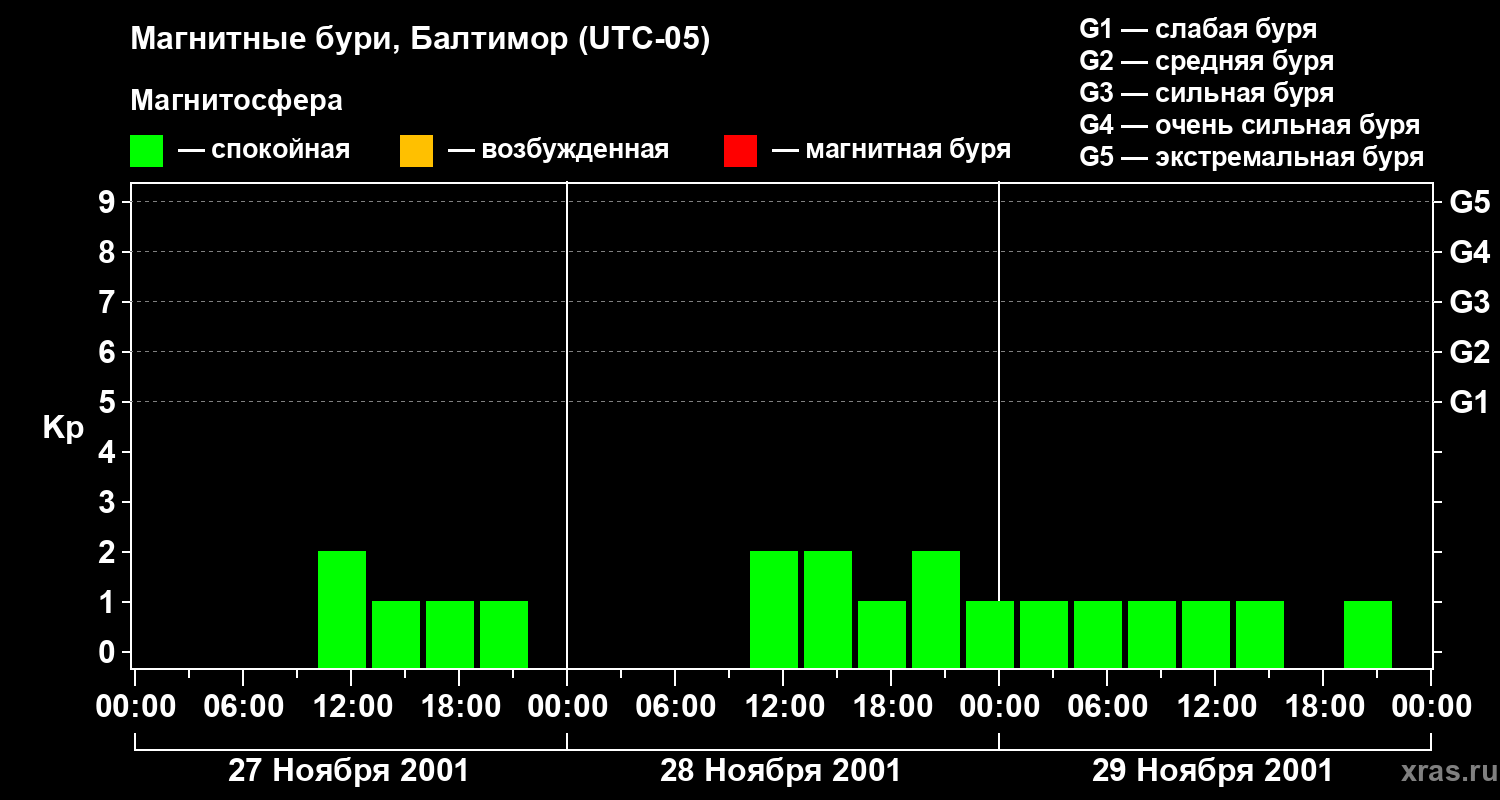Click the green 'спокойная' legend swatch
Screen dimensions: 1500x800
[146, 151]
